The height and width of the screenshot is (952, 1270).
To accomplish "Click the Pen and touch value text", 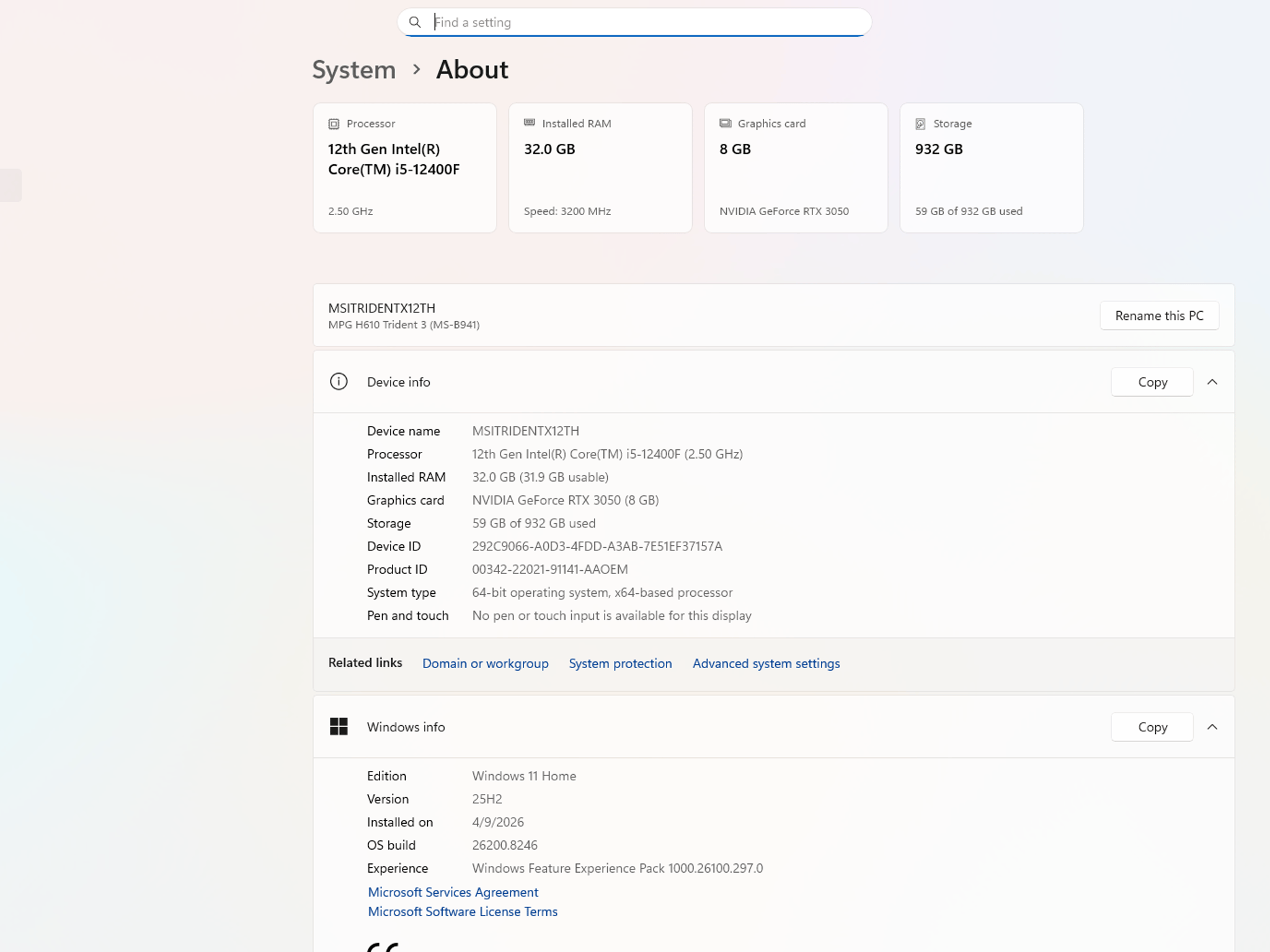I will (612, 615).
